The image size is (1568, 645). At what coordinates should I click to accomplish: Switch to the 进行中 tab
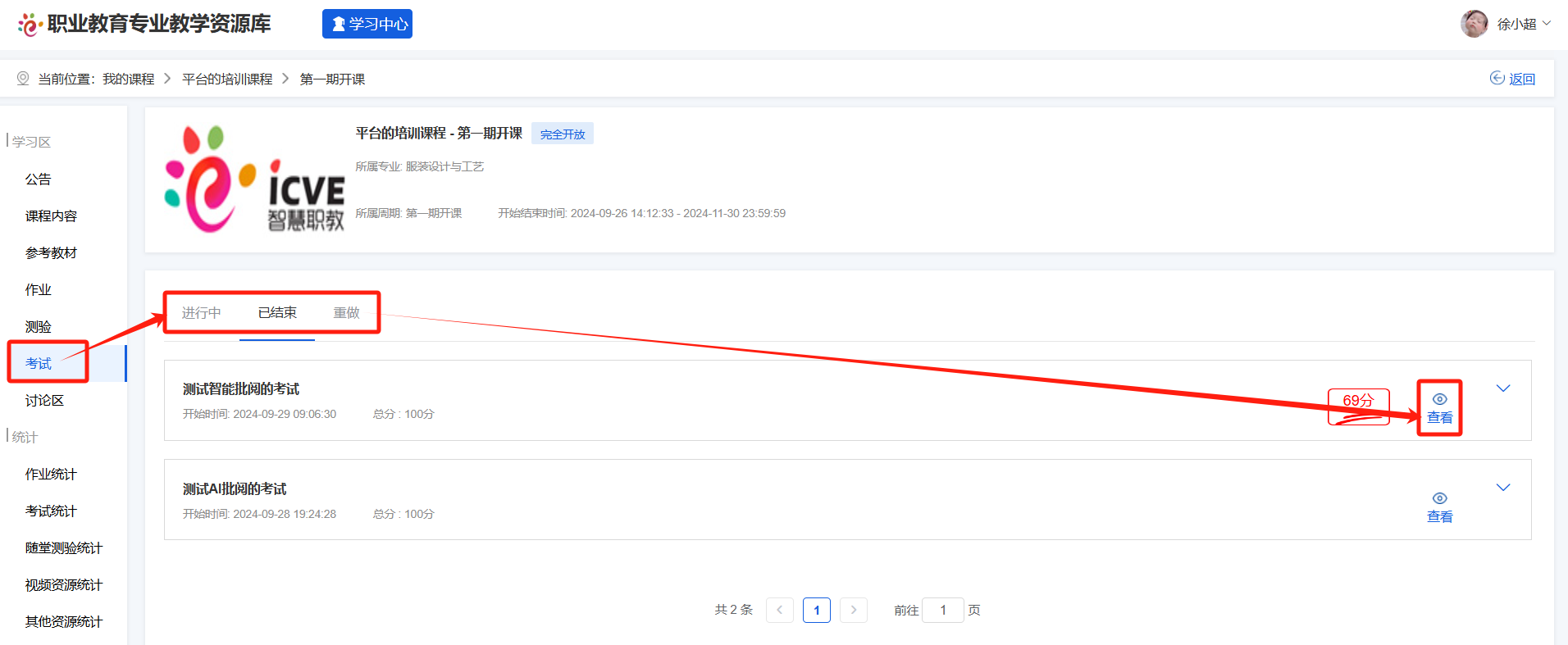(x=201, y=312)
